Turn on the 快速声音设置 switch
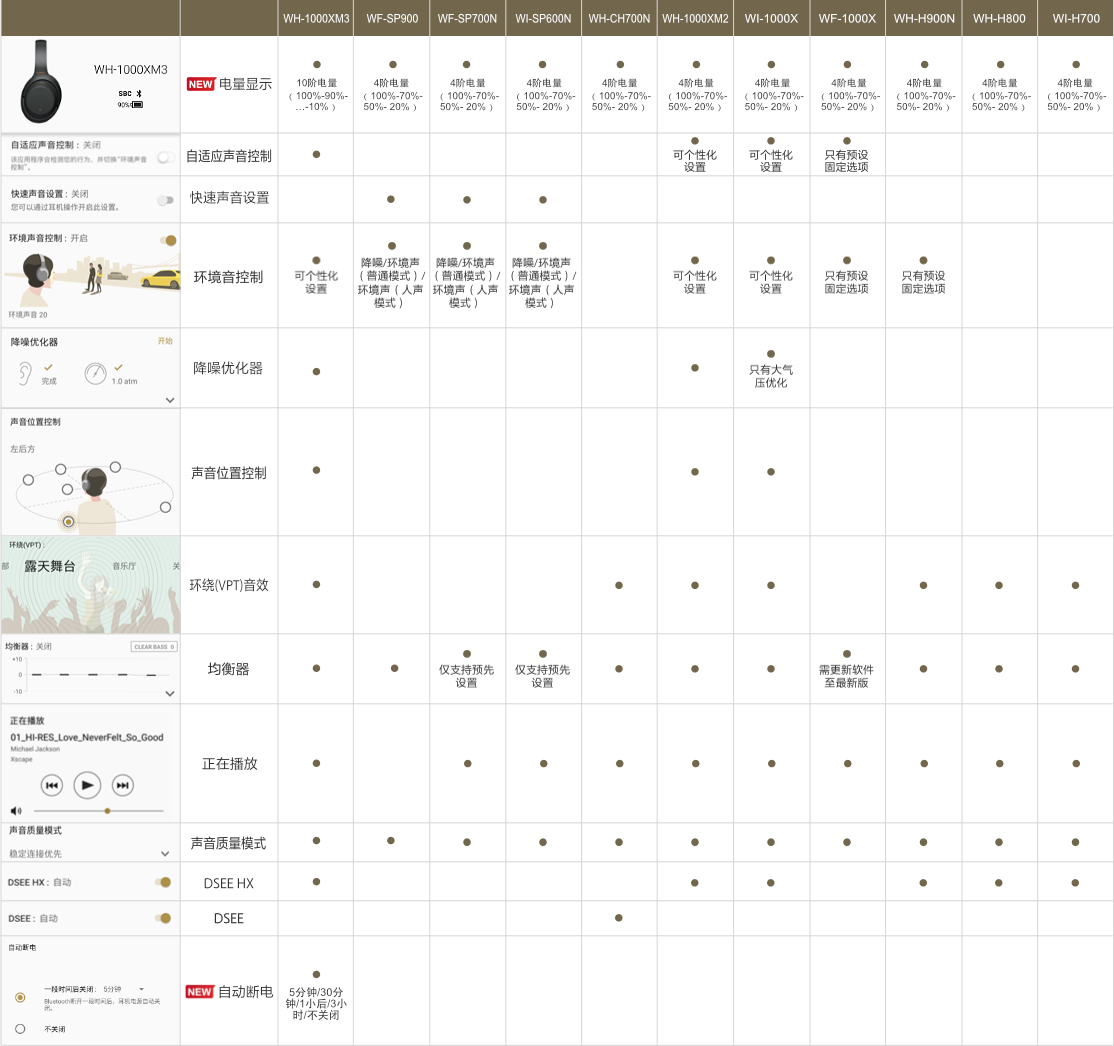 pyautogui.click(x=166, y=200)
